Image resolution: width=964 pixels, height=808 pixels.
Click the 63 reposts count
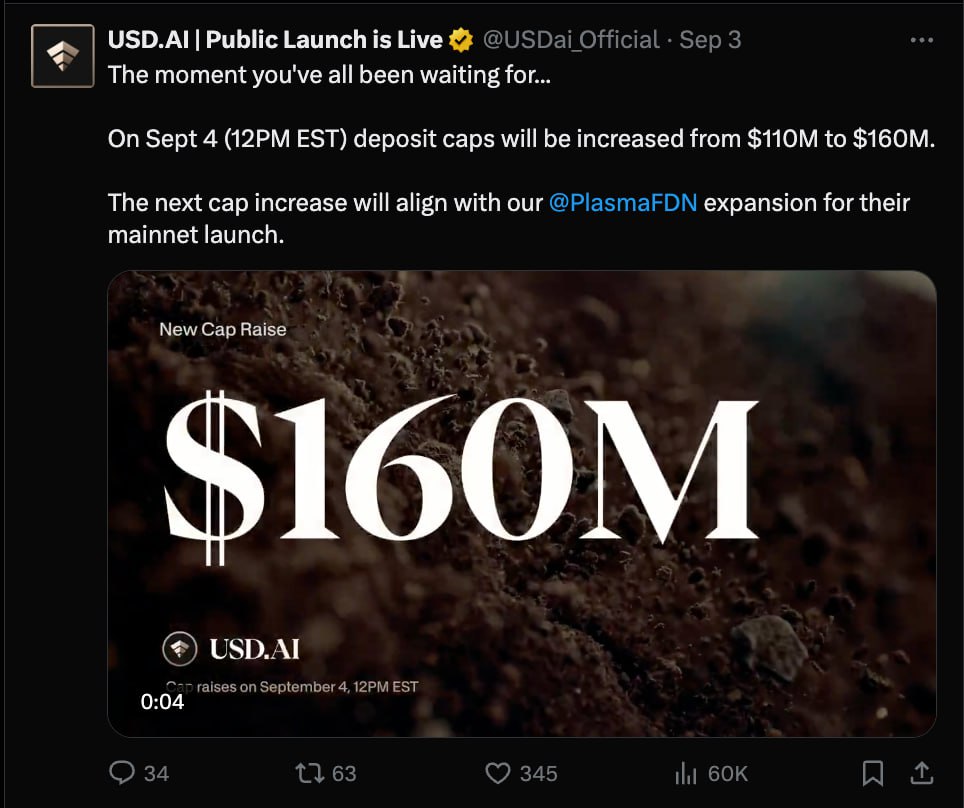344,774
